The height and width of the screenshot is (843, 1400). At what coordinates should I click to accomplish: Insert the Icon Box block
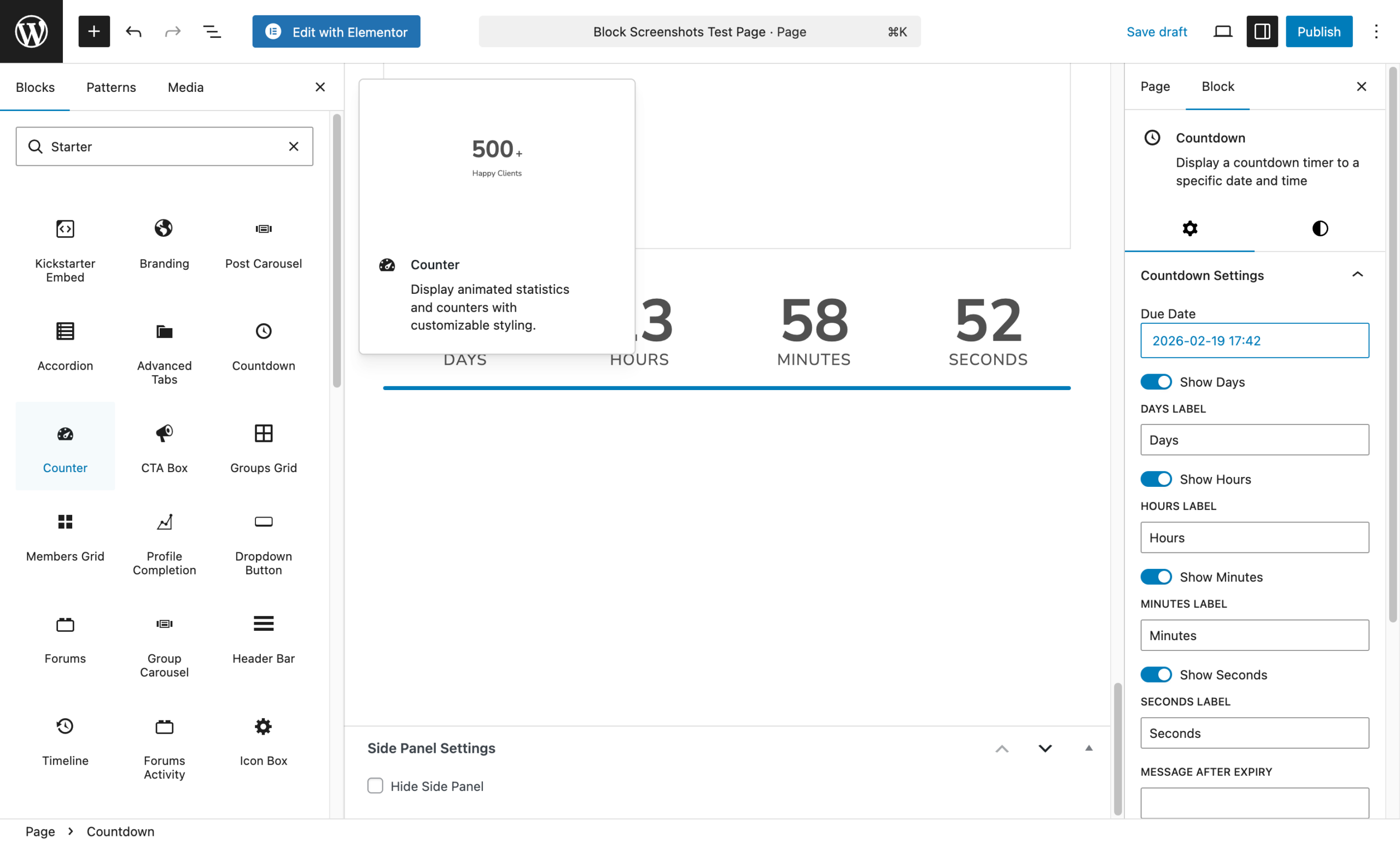point(264,742)
